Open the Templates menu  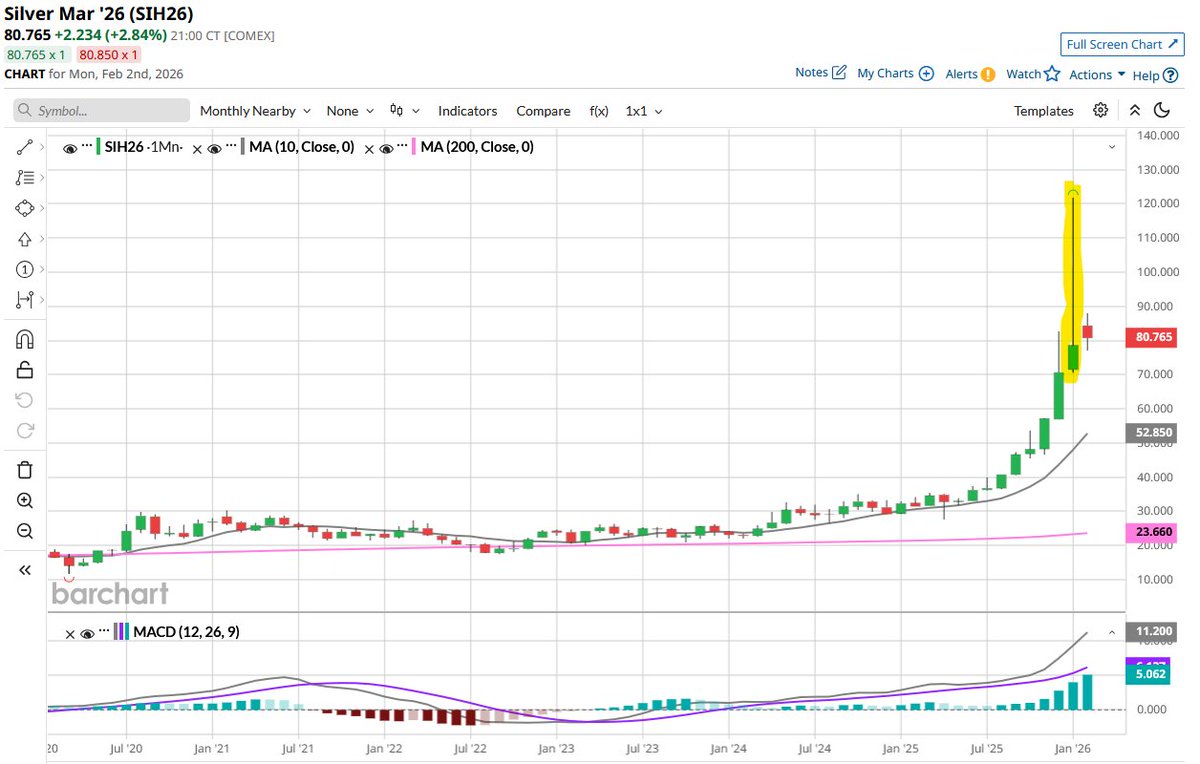1043,111
